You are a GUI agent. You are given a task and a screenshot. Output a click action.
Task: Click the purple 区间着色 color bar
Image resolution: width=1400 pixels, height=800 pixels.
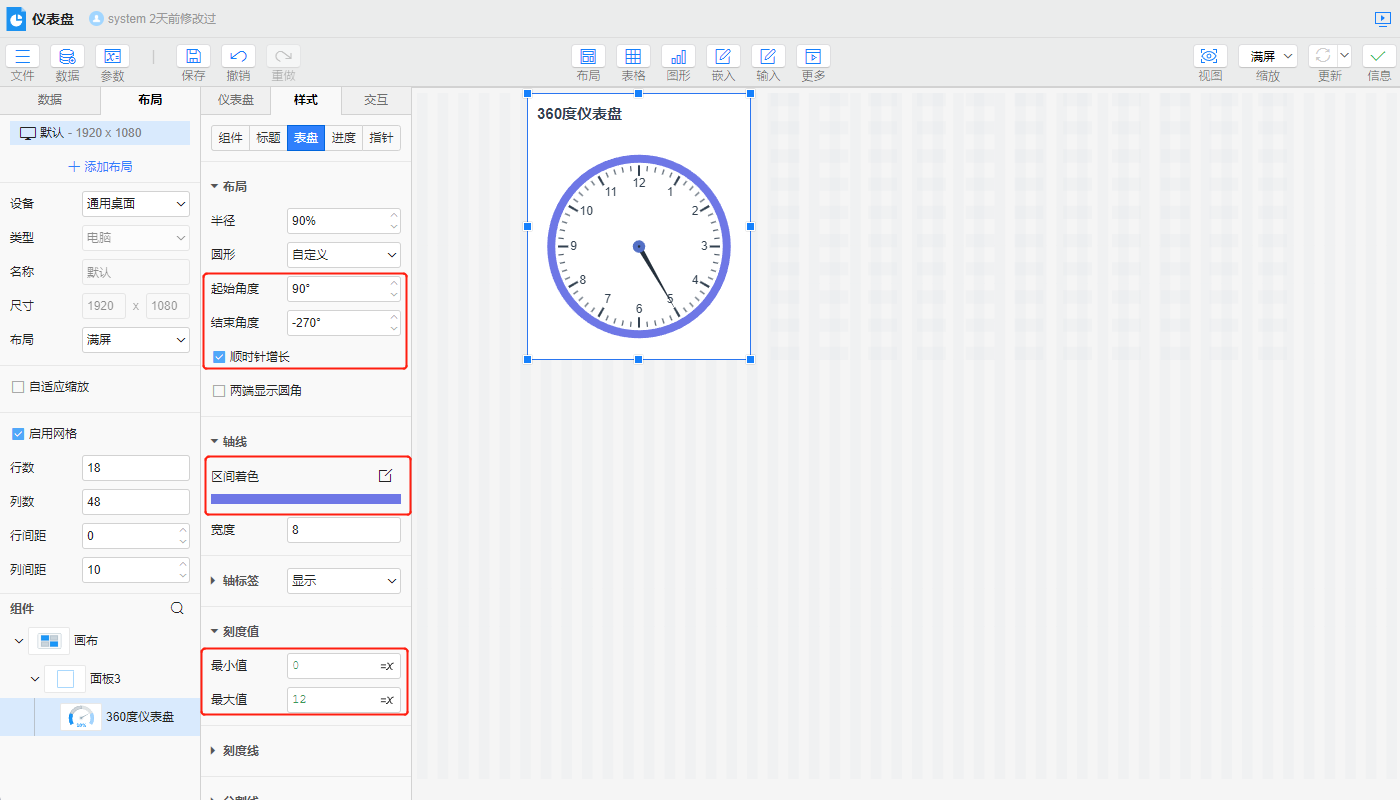pyautogui.click(x=305, y=499)
